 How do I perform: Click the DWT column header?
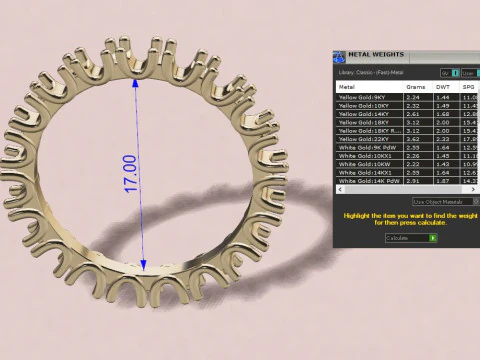coord(446,87)
